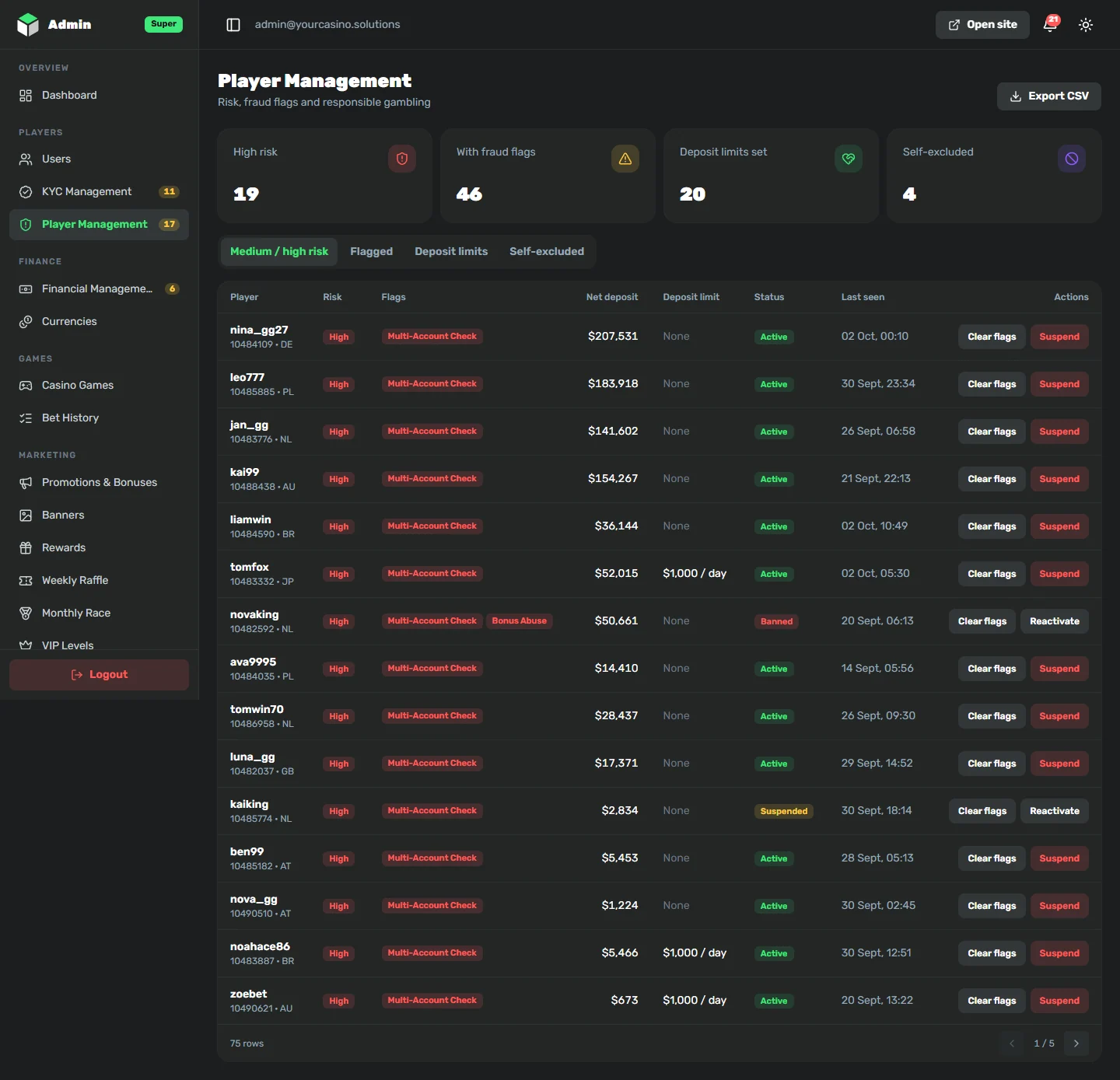1120x1080 pixels.
Task: Click net deposit $207,531
Action: point(613,337)
